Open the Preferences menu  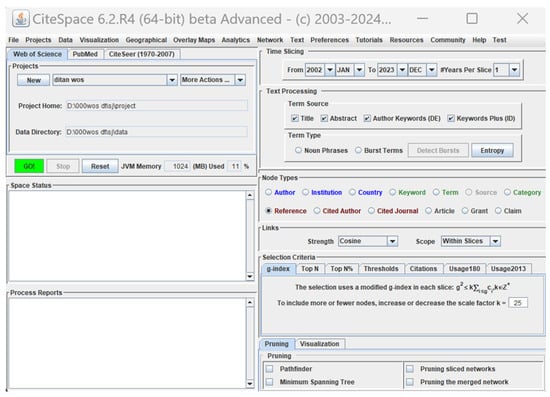point(329,40)
